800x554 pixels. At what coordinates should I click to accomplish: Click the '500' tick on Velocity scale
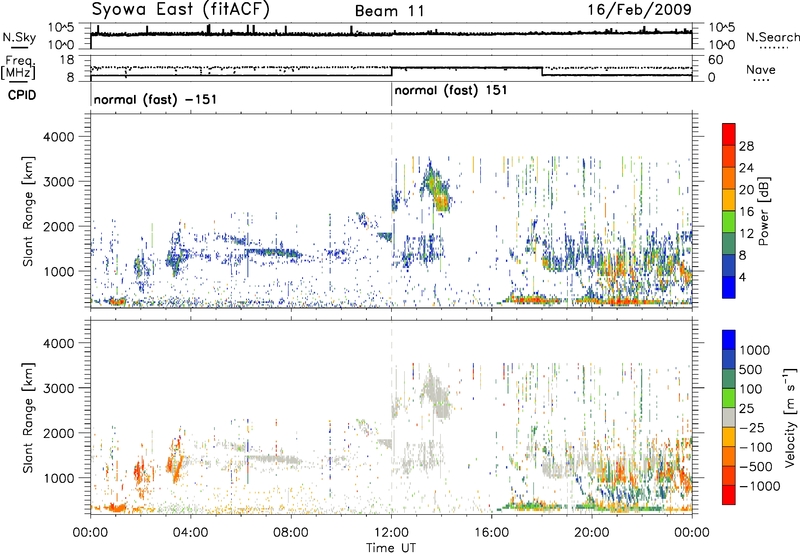click(751, 370)
